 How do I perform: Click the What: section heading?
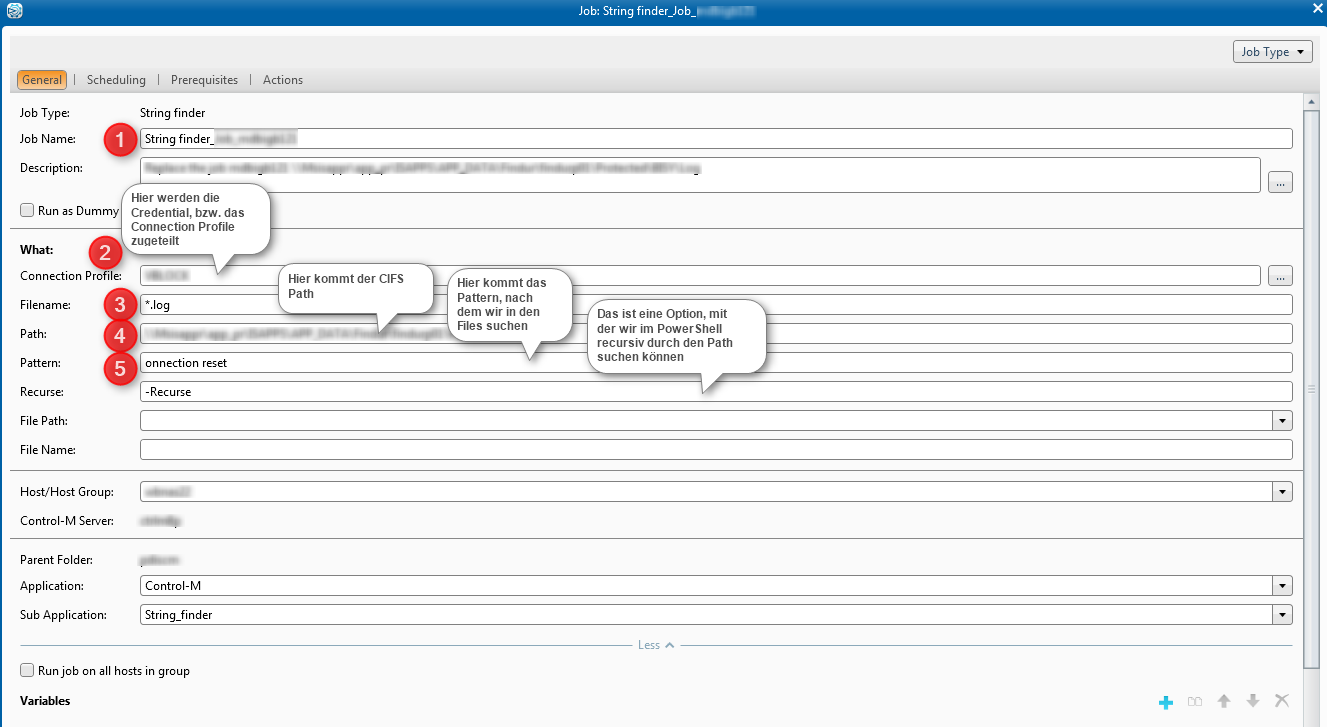[x=37, y=250]
